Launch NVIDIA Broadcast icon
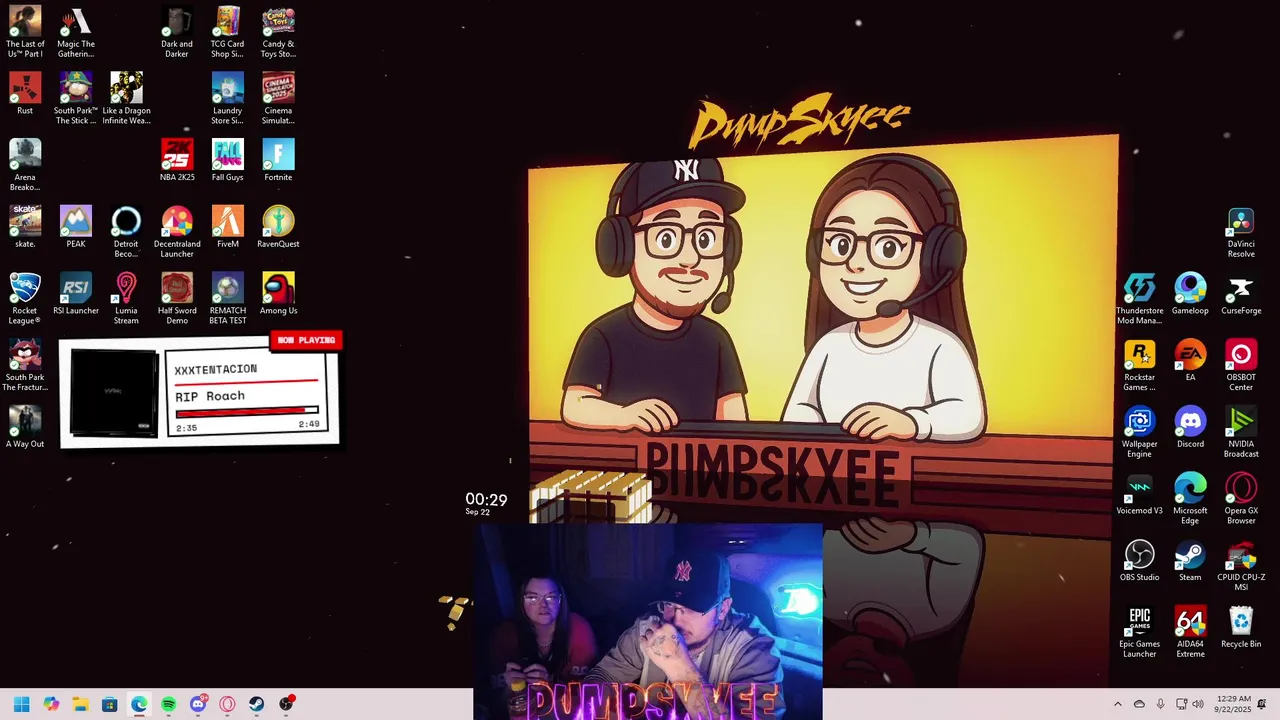1280x720 pixels. point(1241,432)
